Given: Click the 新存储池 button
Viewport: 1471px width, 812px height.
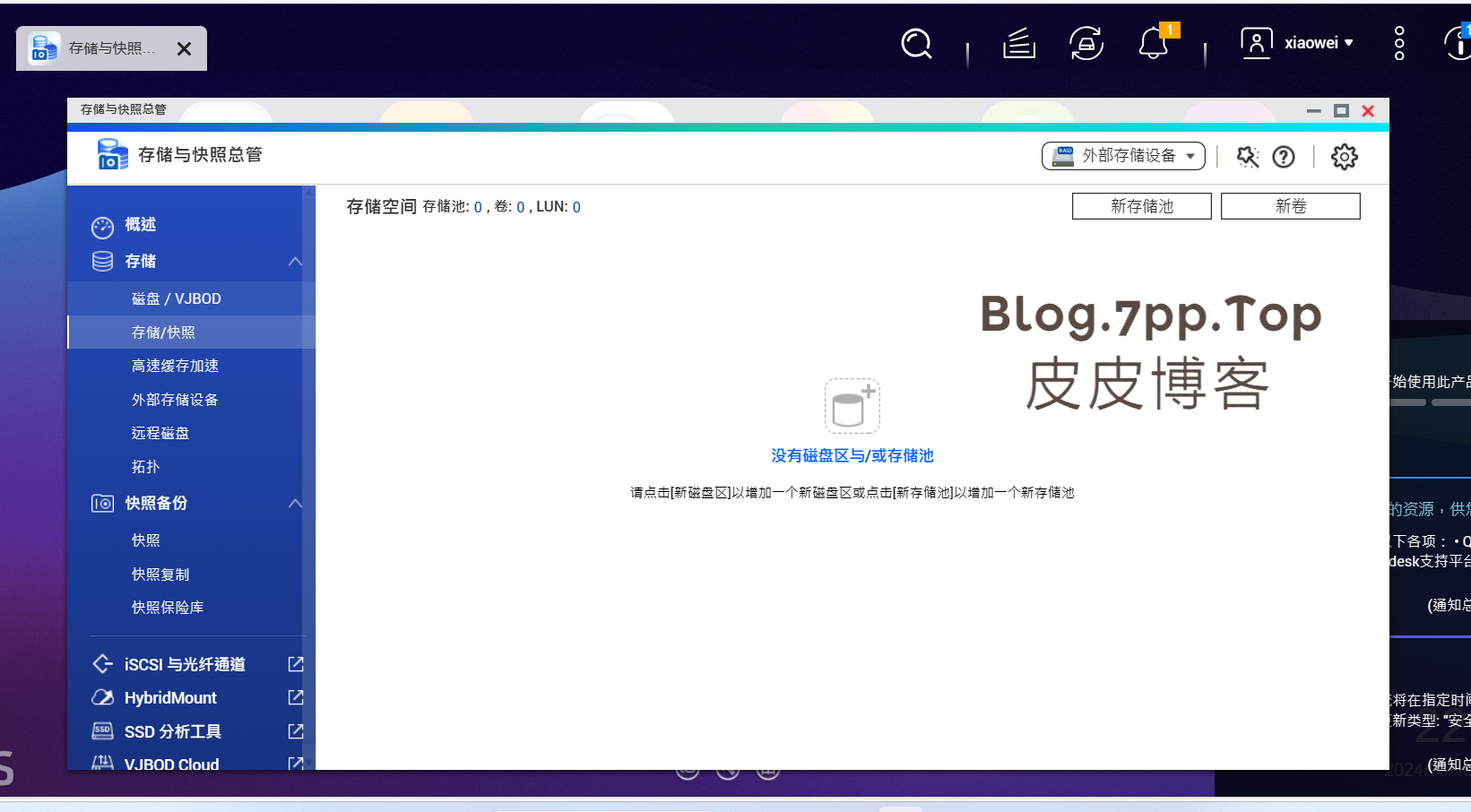Looking at the screenshot, I should tap(1142, 206).
